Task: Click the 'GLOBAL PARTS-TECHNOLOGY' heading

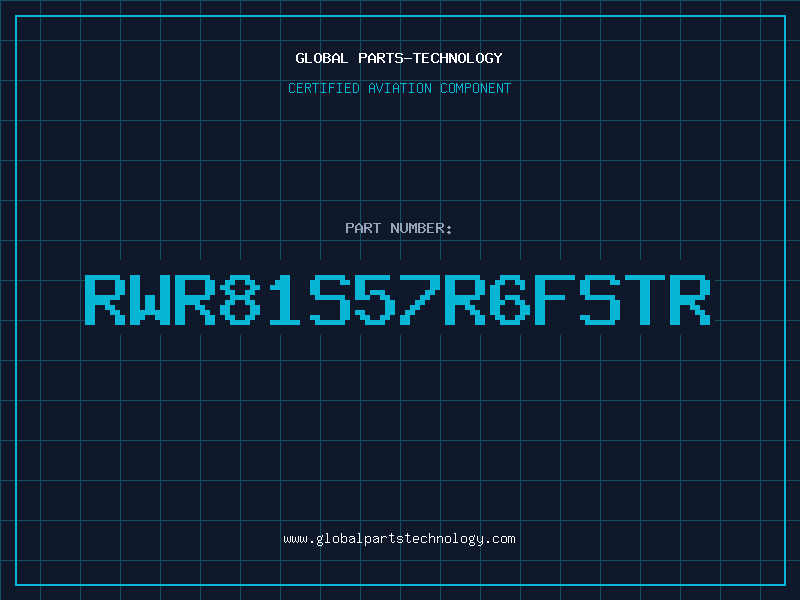Action: click(399, 58)
